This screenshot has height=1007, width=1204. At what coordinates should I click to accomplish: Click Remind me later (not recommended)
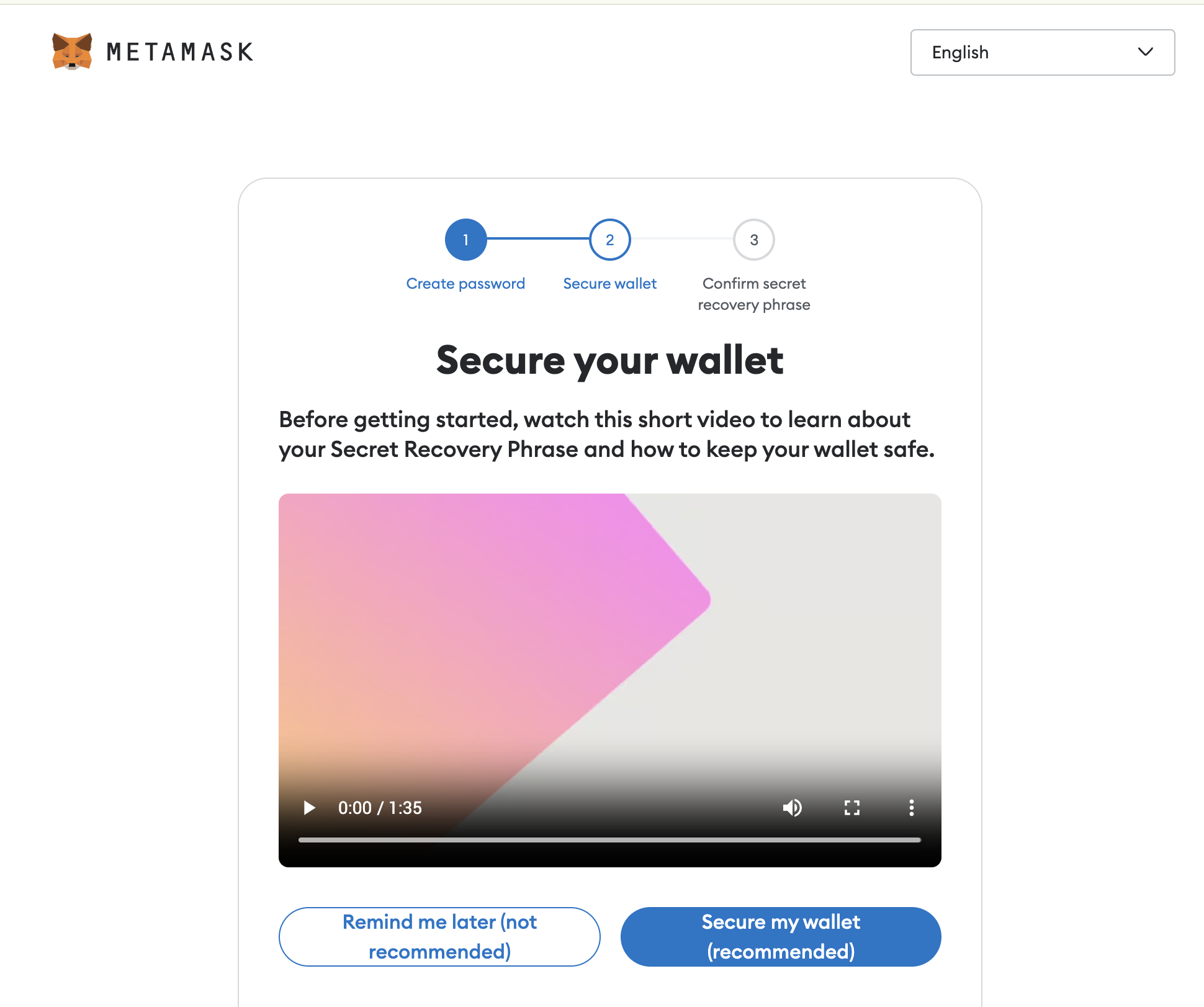pyautogui.click(x=439, y=937)
